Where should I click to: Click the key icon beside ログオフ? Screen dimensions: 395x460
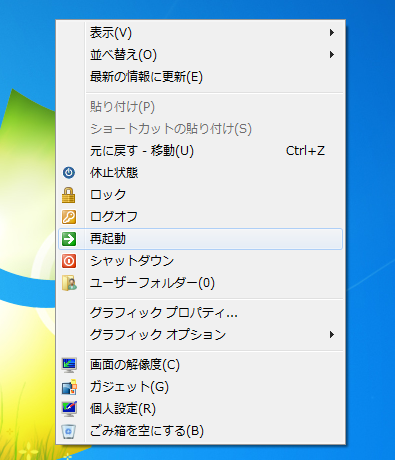click(x=69, y=217)
